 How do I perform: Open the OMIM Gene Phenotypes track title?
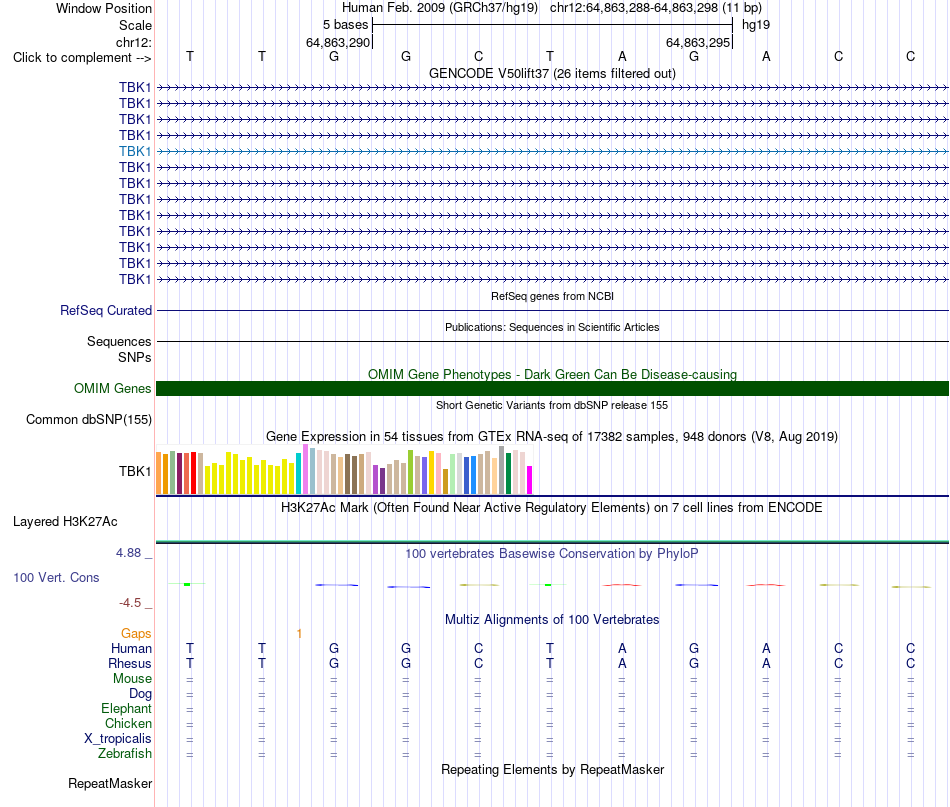click(552, 374)
